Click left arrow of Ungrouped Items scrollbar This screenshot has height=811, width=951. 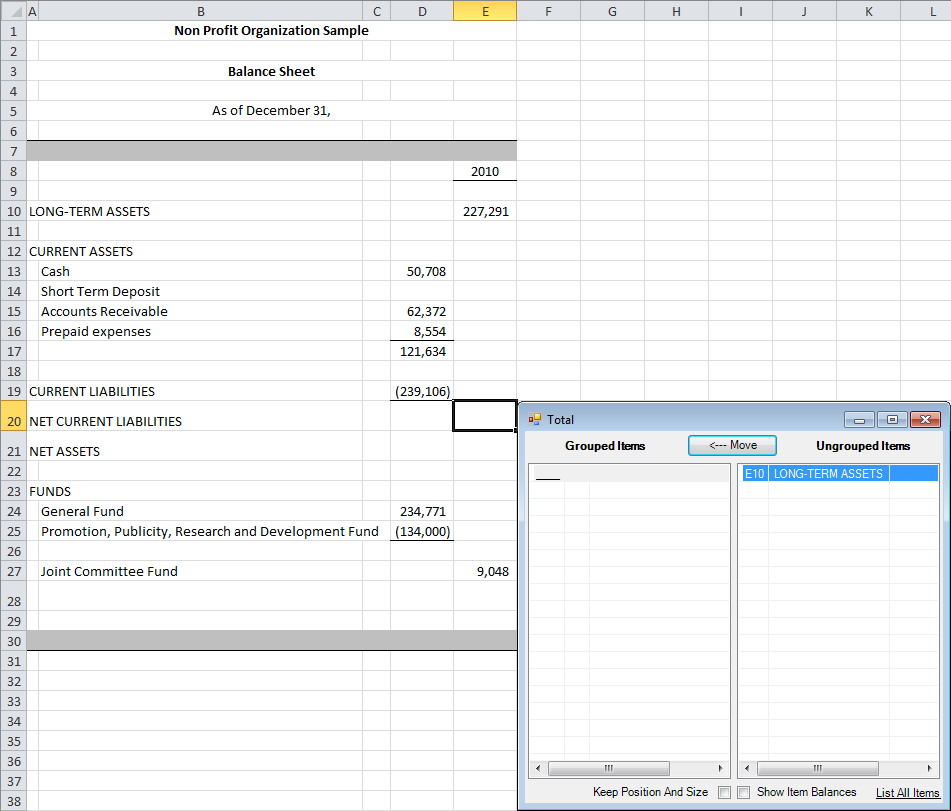point(747,769)
